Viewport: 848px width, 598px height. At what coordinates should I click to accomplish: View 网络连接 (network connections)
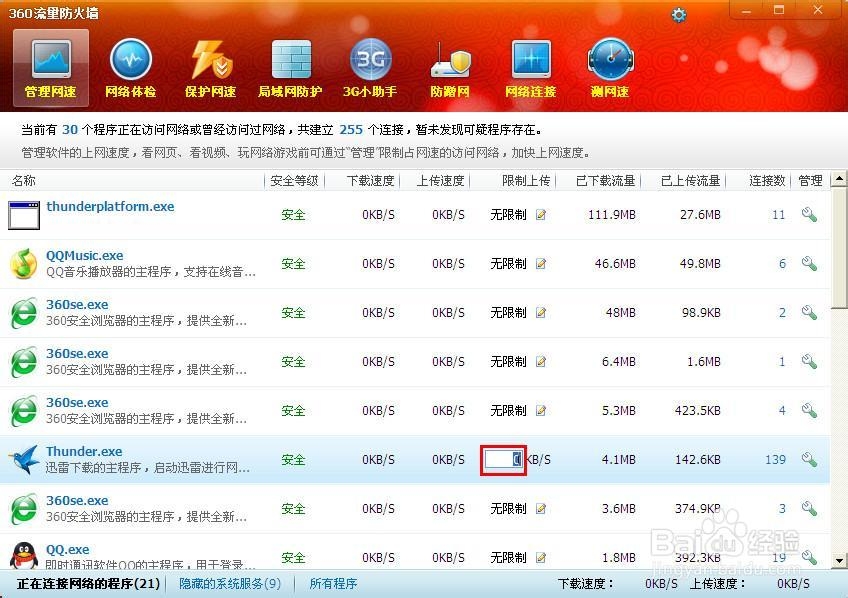531,67
